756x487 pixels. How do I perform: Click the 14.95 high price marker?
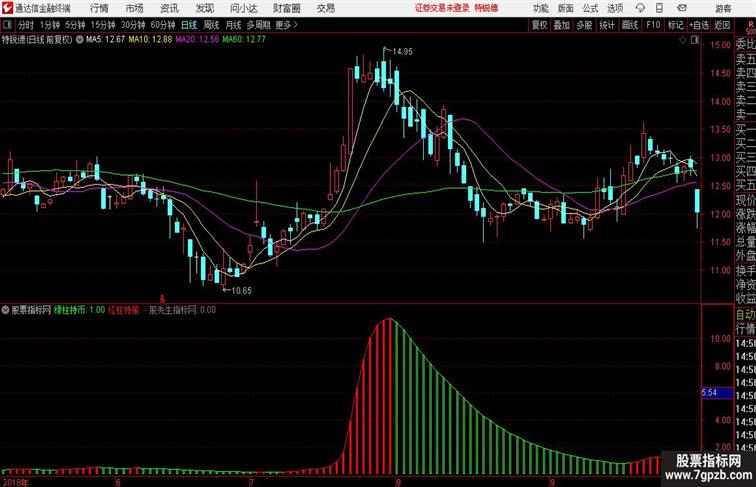pyautogui.click(x=402, y=52)
